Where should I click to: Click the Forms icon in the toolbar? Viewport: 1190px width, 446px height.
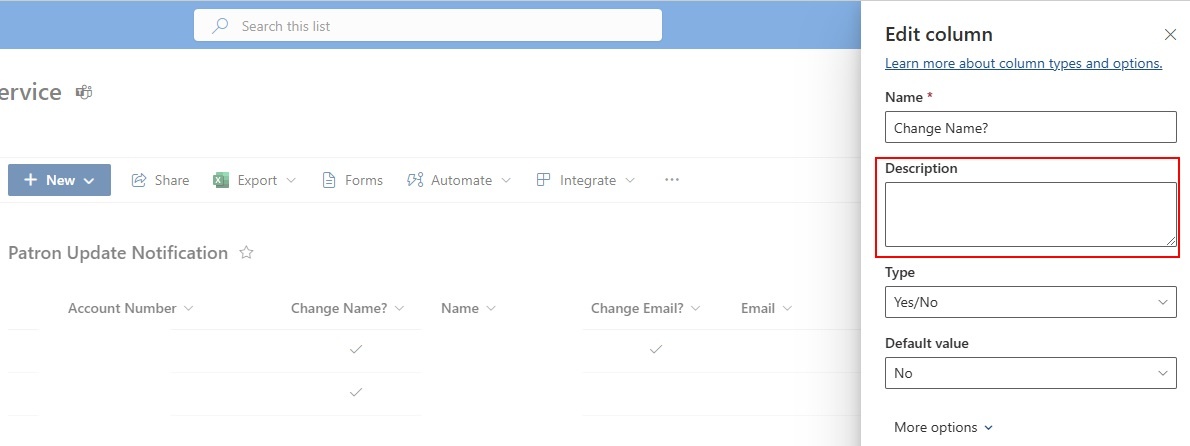329,180
